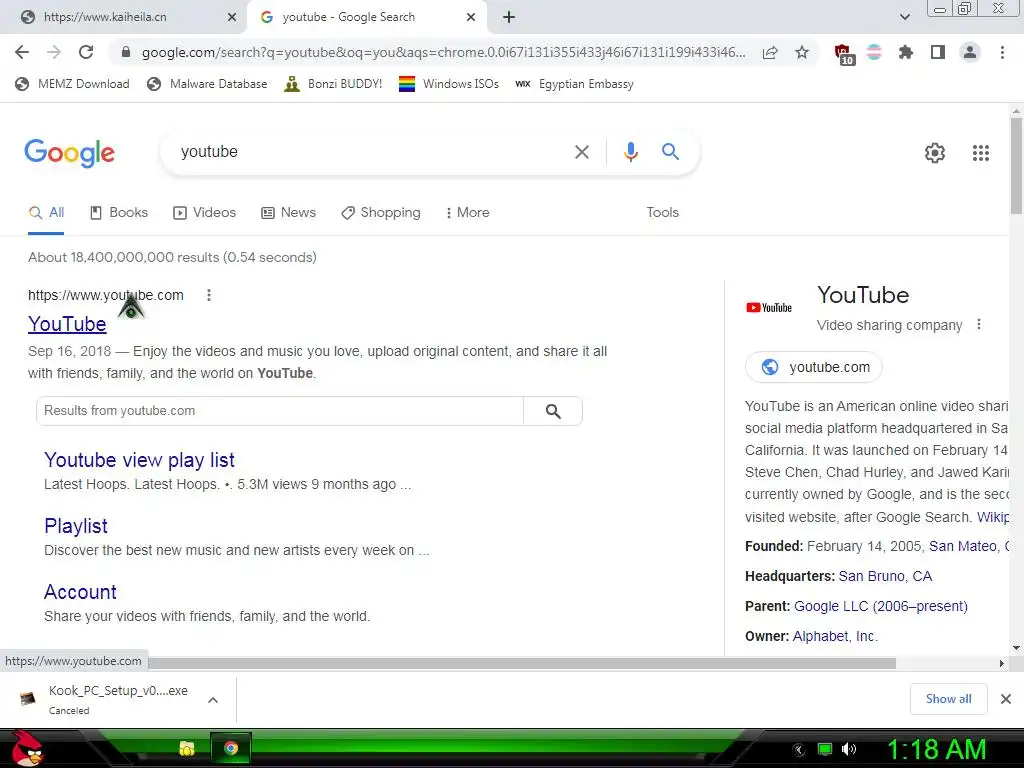Click into the Google search field
The height and width of the screenshot is (768, 1024).
coord(372,152)
